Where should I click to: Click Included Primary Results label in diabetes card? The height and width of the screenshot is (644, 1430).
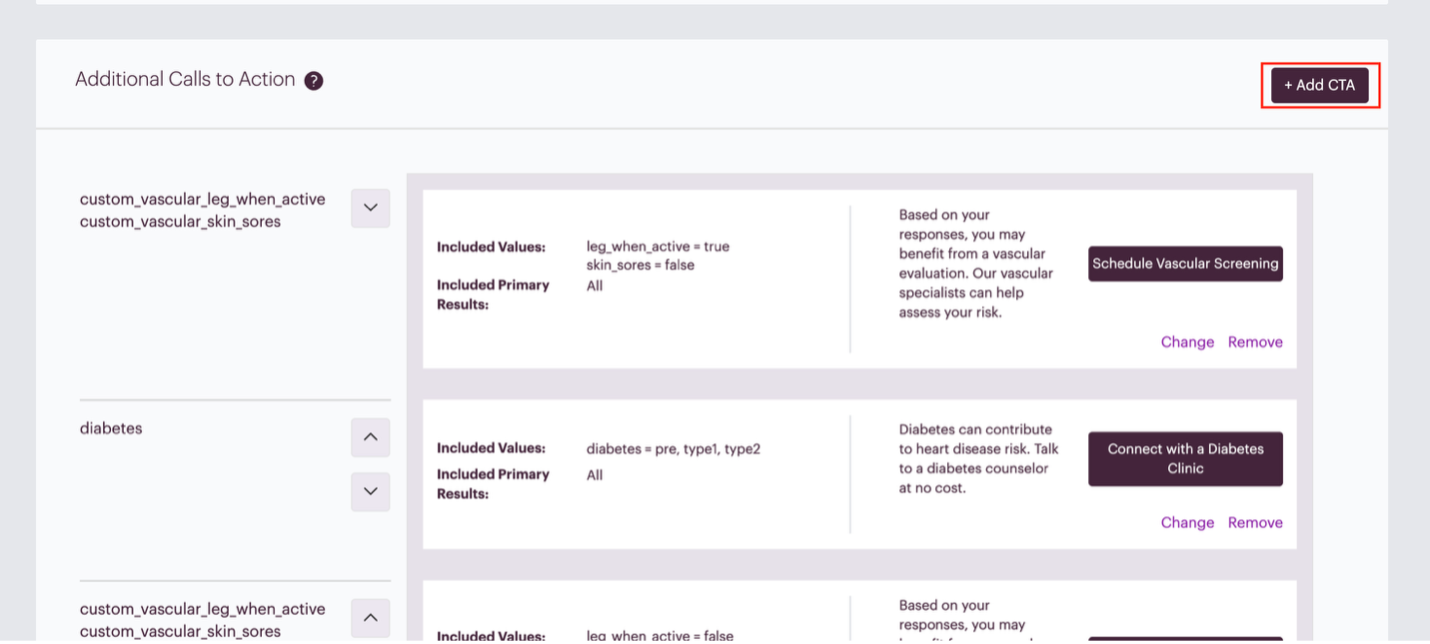493,484
